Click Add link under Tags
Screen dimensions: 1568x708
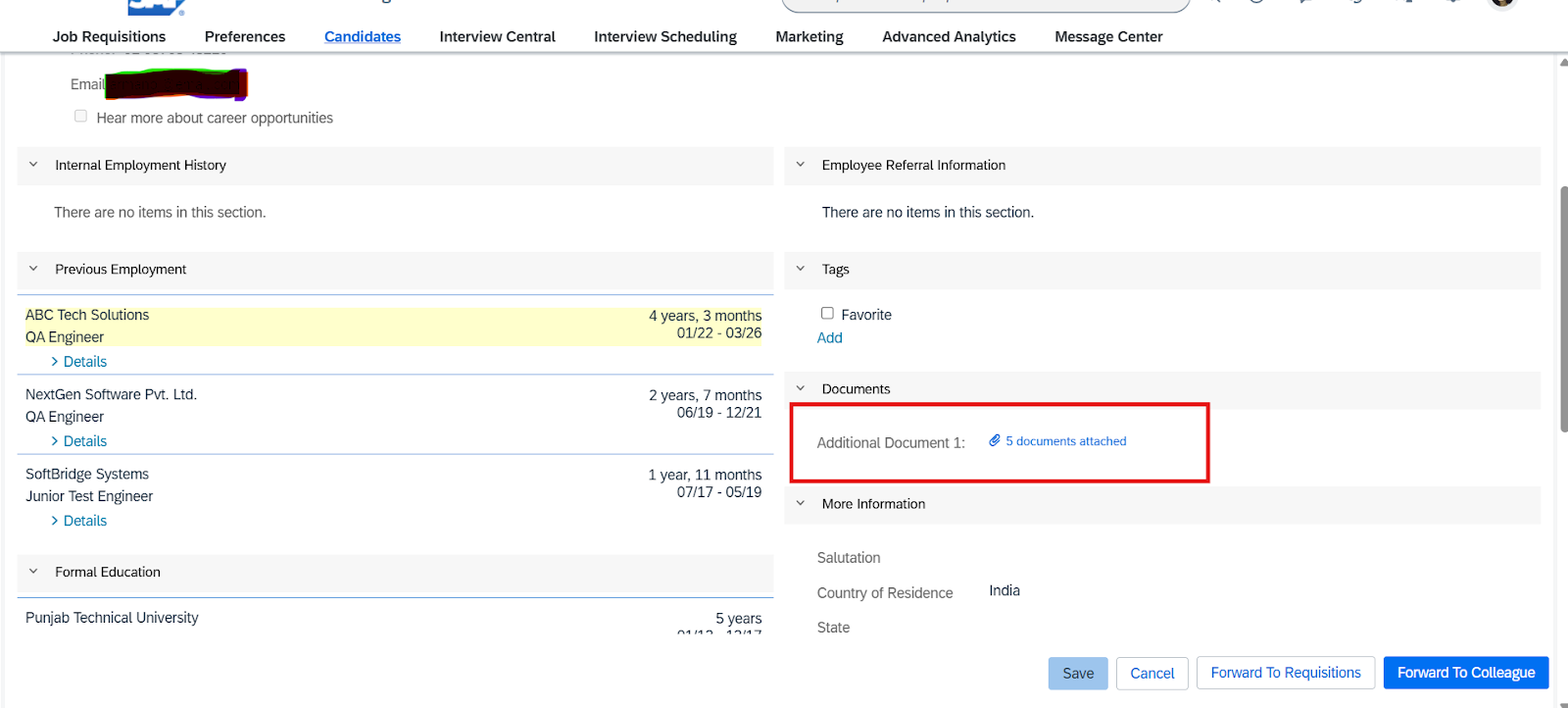(829, 337)
